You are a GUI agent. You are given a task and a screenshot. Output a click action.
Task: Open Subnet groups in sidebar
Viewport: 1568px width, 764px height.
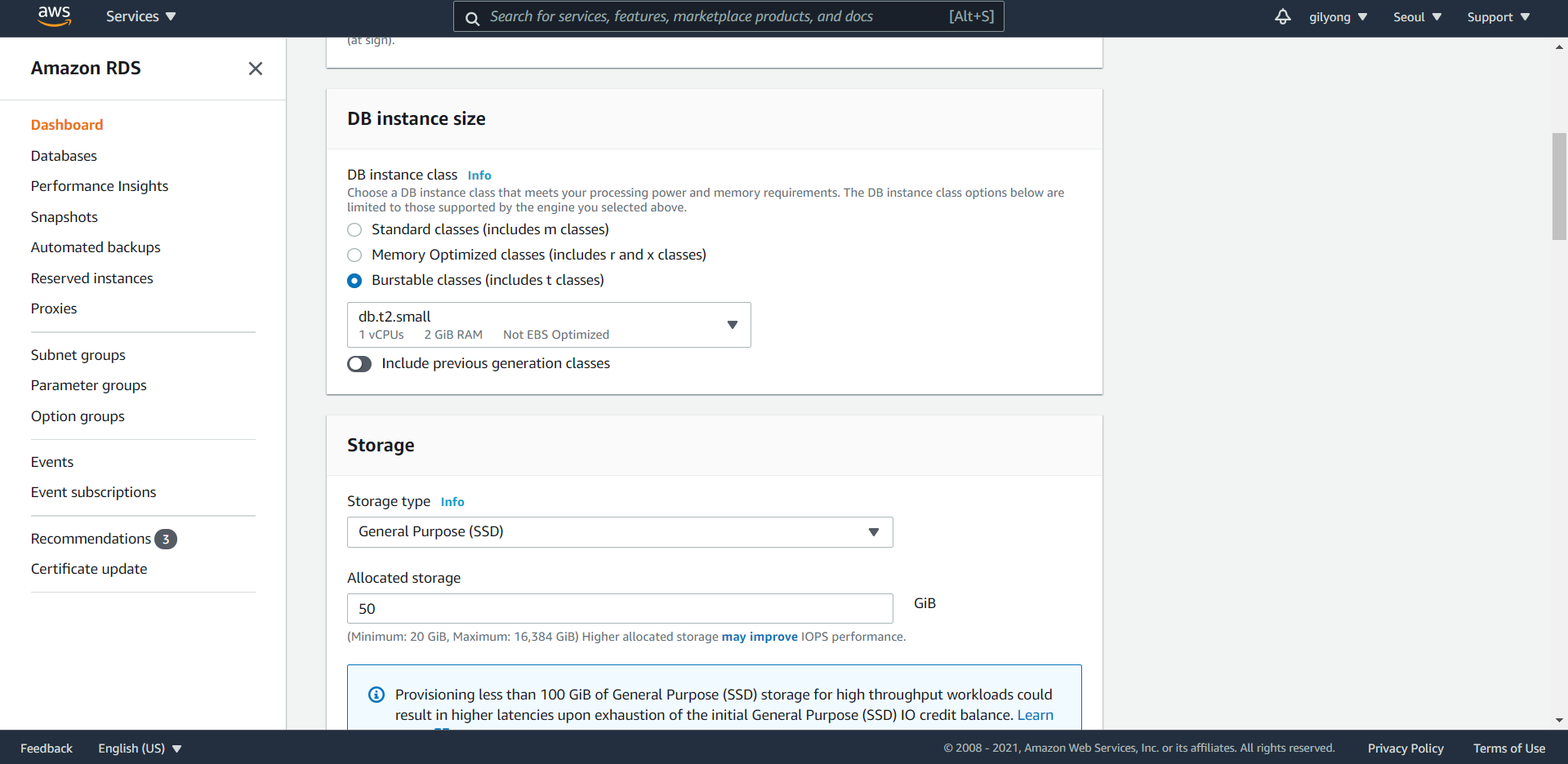click(x=78, y=355)
